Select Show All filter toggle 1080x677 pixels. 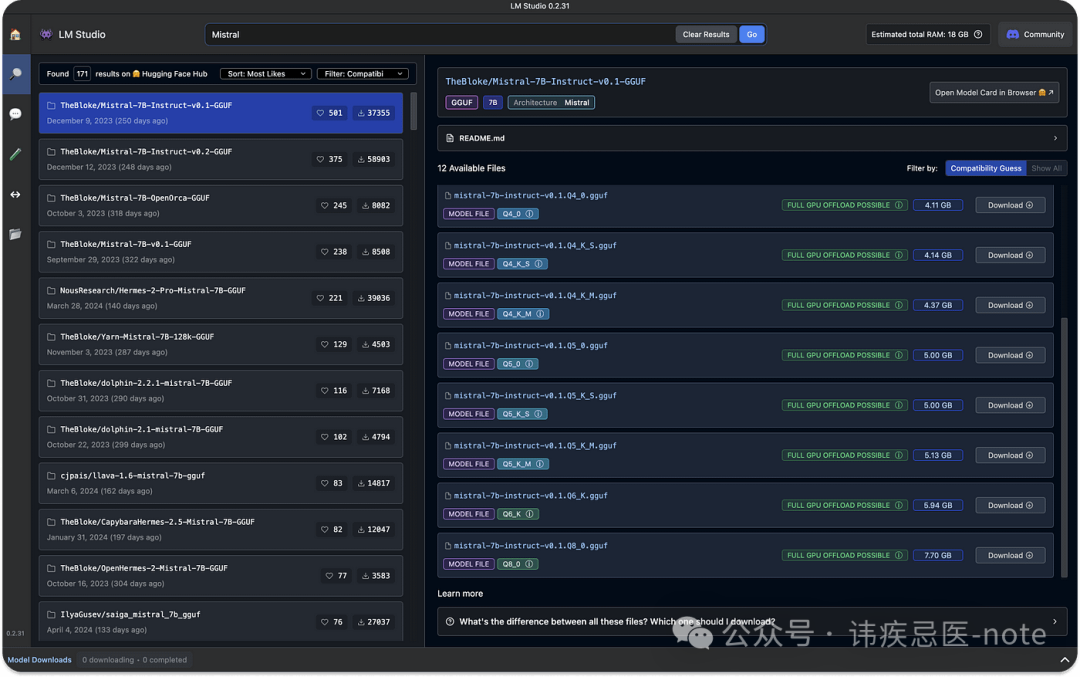point(1046,169)
